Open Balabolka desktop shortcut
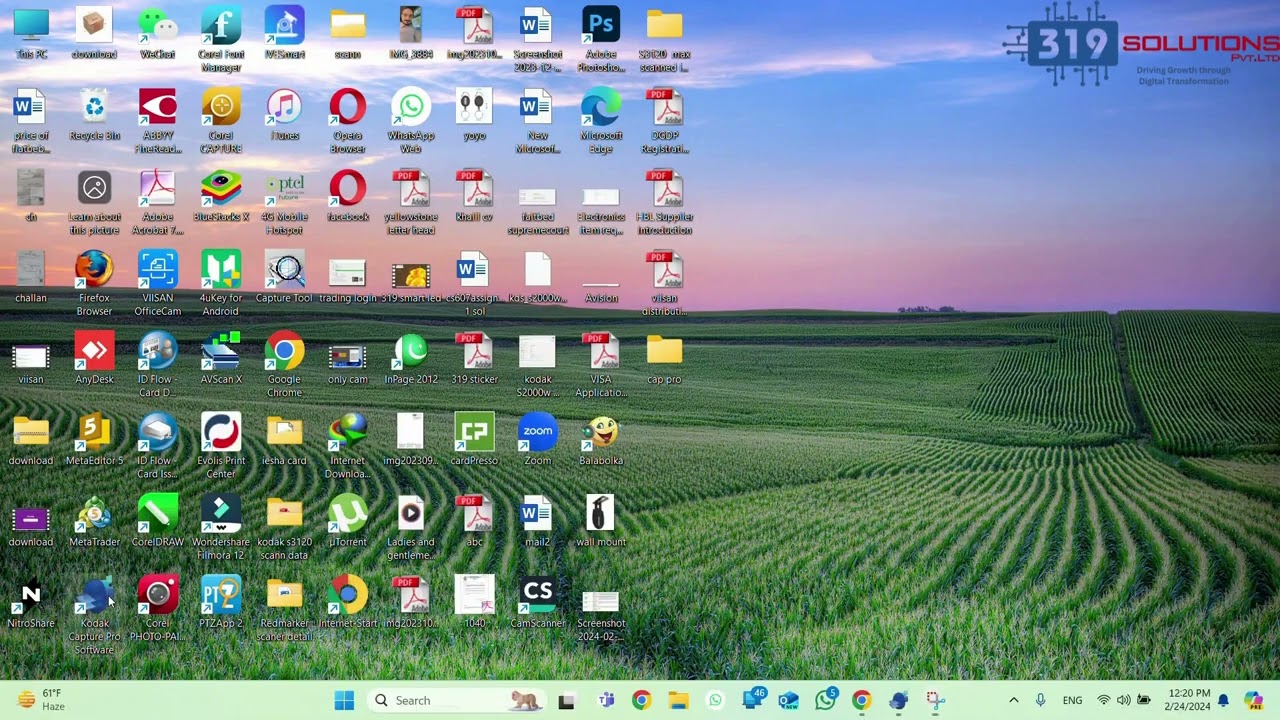This screenshot has width=1280, height=720. pyautogui.click(x=601, y=440)
